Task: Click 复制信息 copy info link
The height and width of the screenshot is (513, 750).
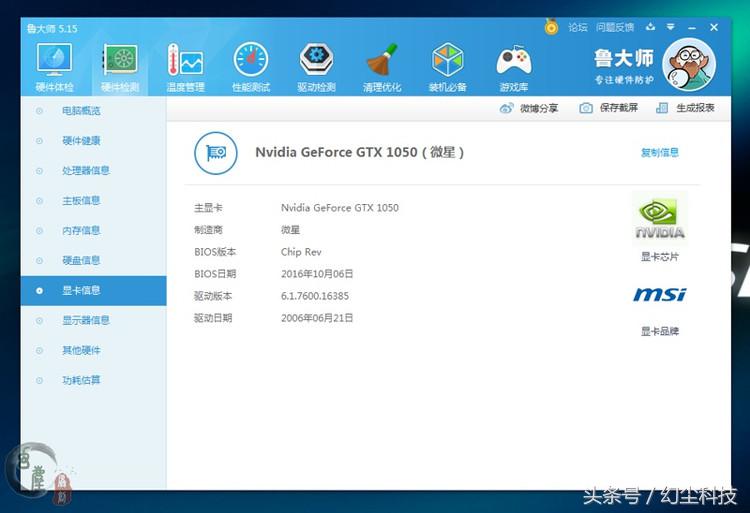Action: [x=660, y=153]
